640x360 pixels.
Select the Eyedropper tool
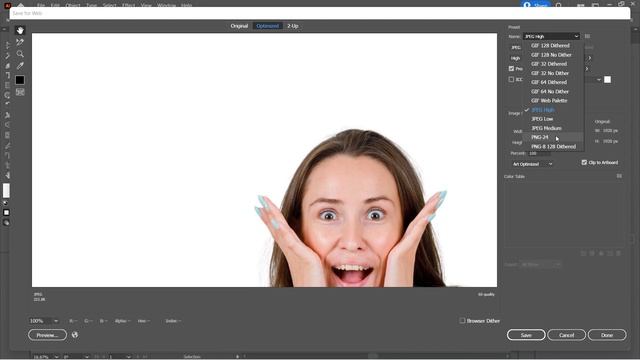coord(20,66)
